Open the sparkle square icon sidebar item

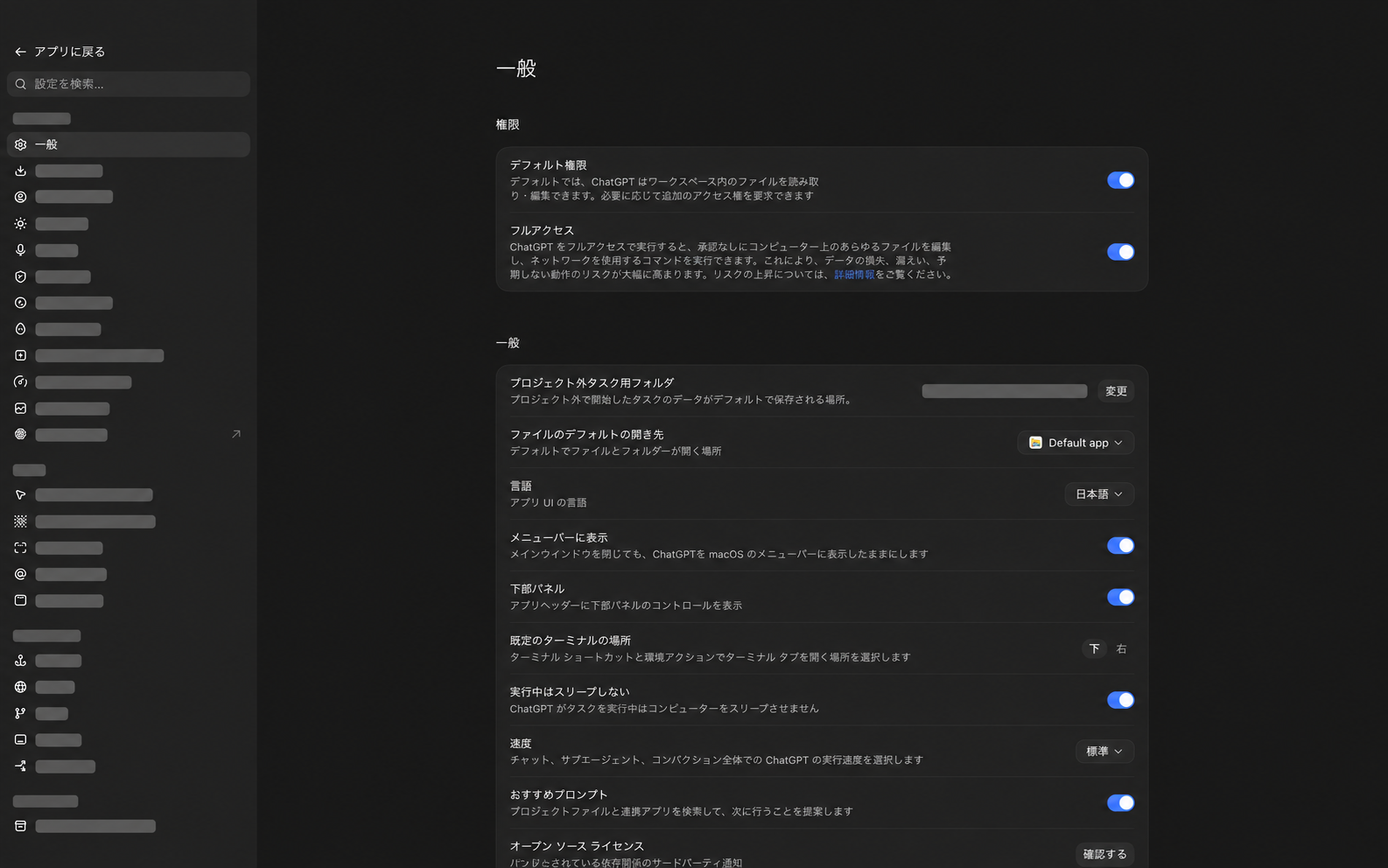click(x=20, y=355)
